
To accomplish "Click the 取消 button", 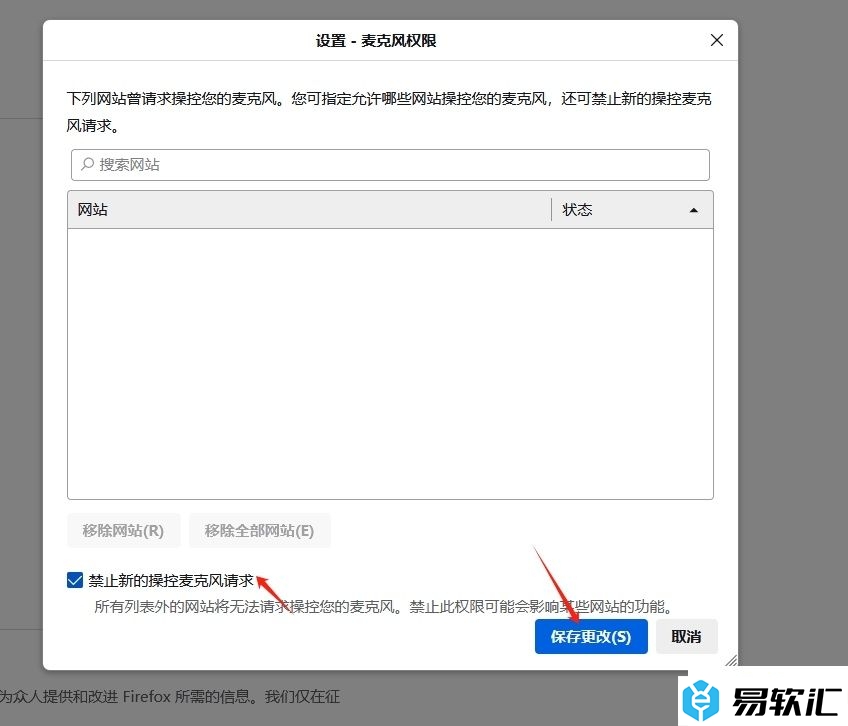I will (686, 636).
